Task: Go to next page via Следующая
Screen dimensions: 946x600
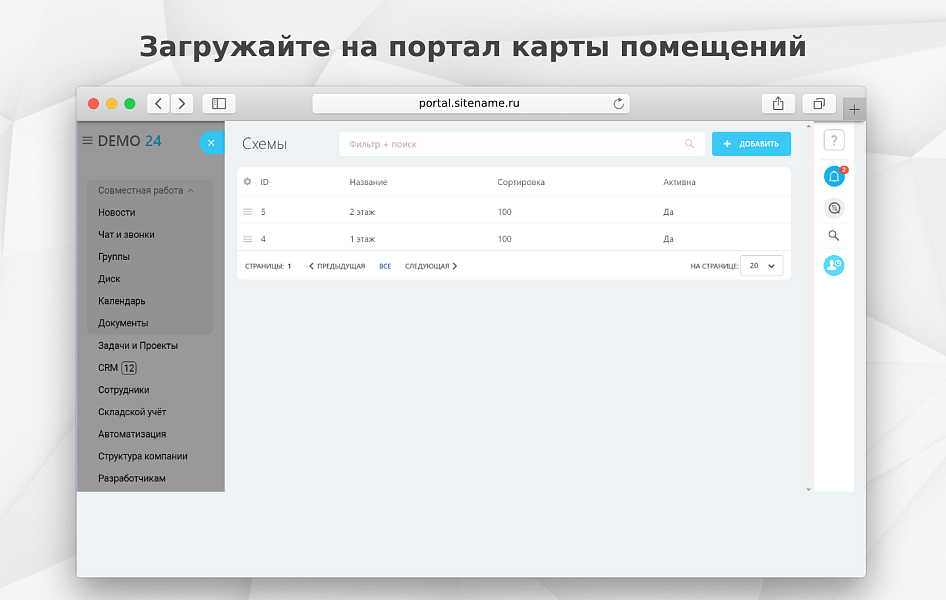Action: pyautogui.click(x=431, y=266)
